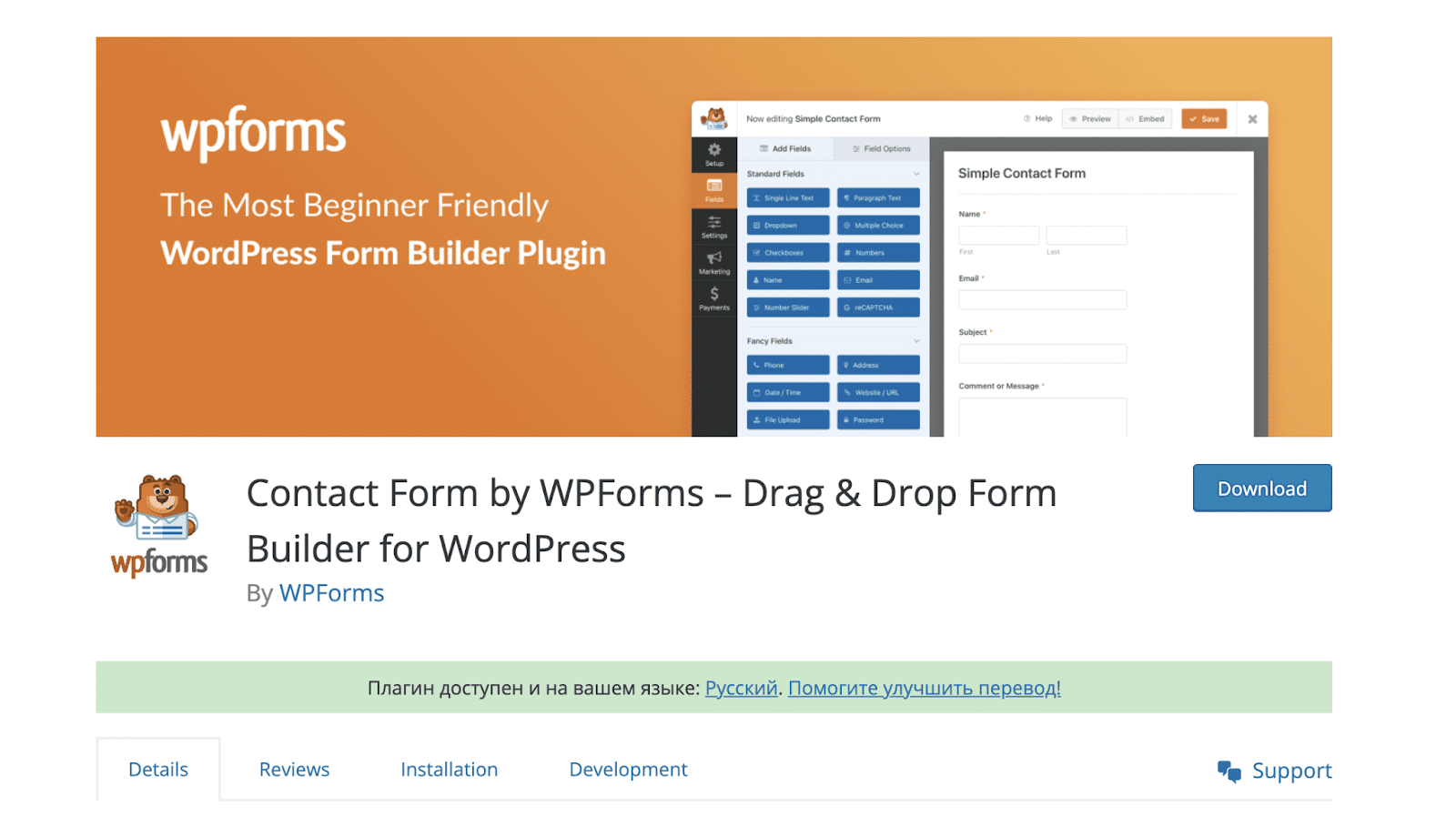This screenshot has width=1456, height=827.
Task: Add a Single Line Text field
Action: [788, 198]
